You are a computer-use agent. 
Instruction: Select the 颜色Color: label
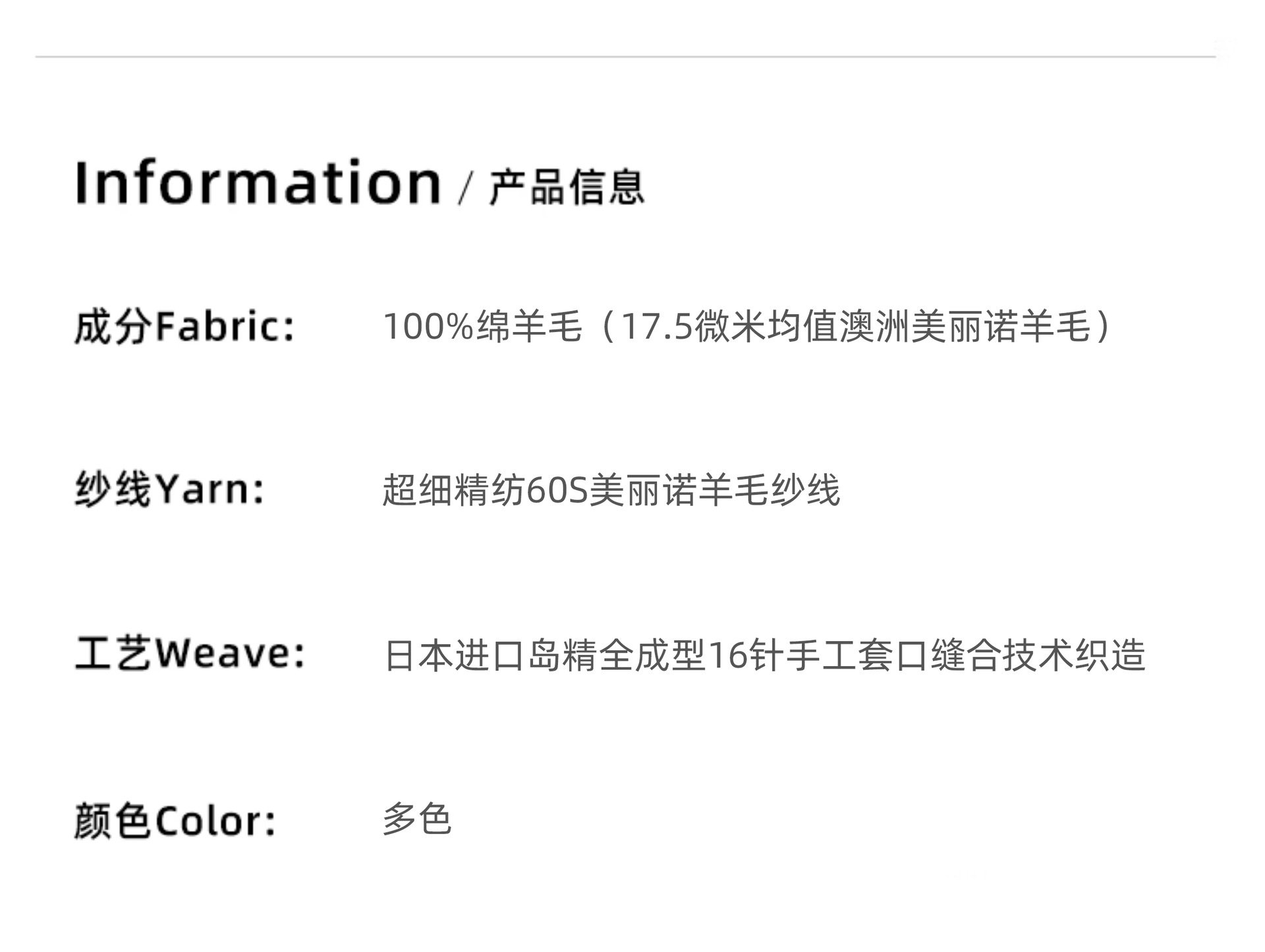tap(175, 822)
